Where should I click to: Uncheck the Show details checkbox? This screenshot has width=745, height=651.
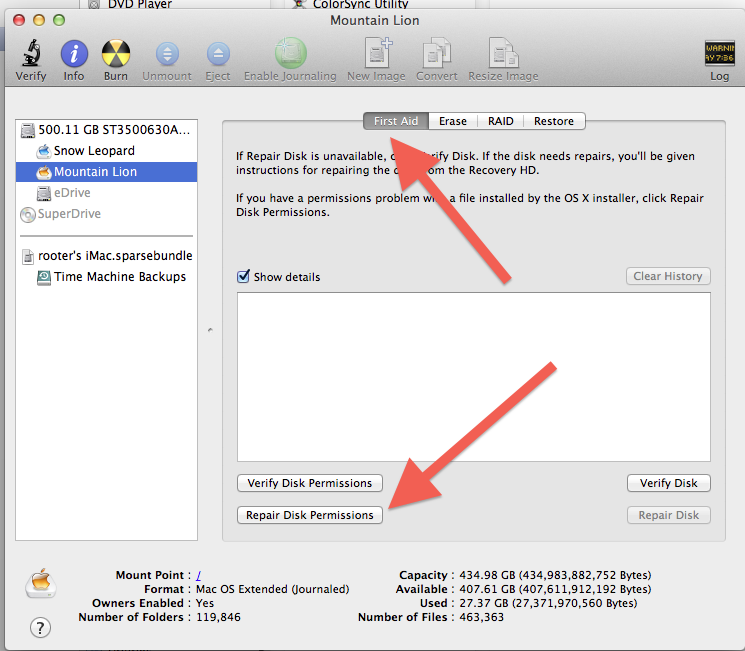pos(243,276)
